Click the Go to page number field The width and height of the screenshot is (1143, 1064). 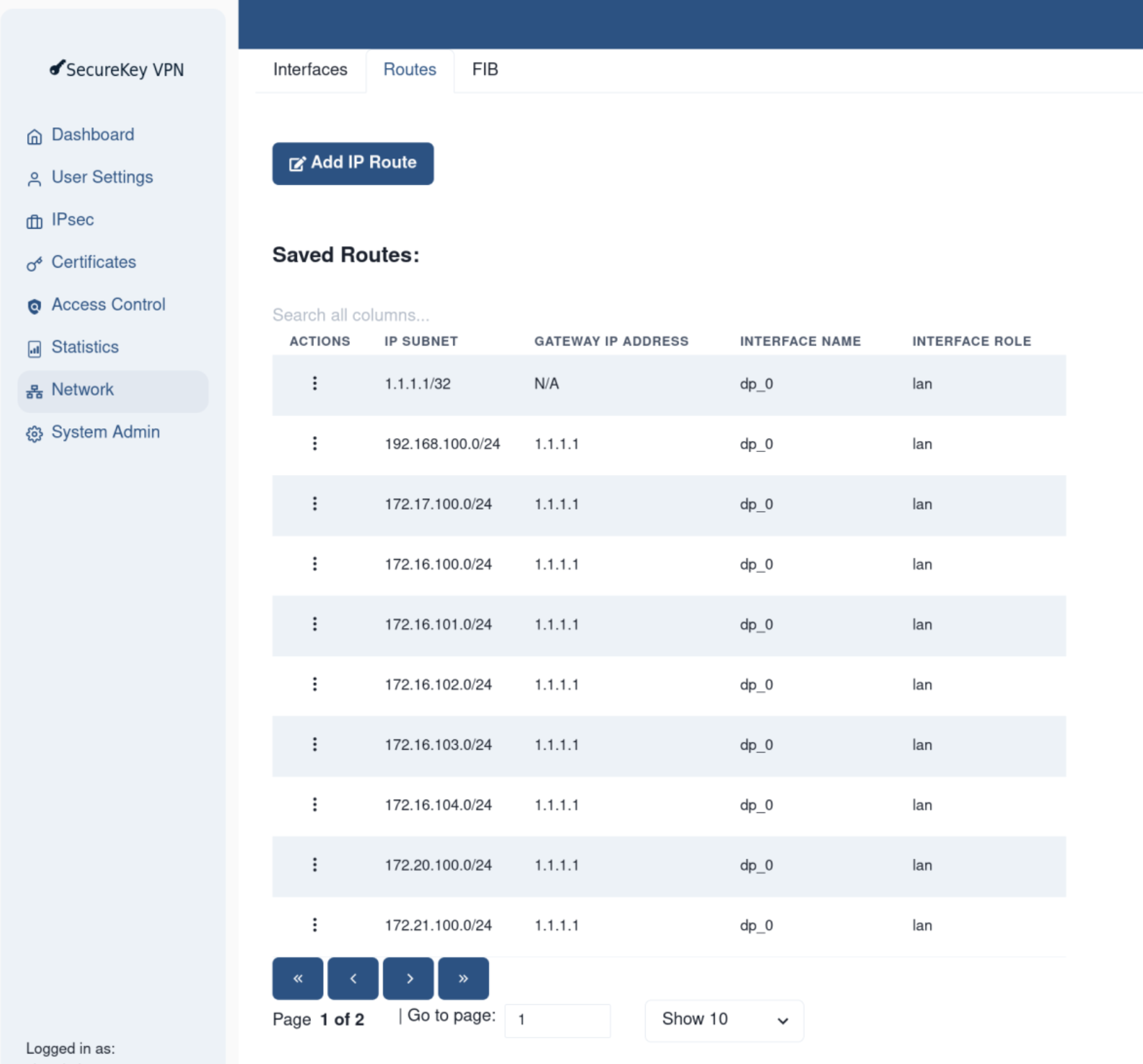tap(557, 1021)
